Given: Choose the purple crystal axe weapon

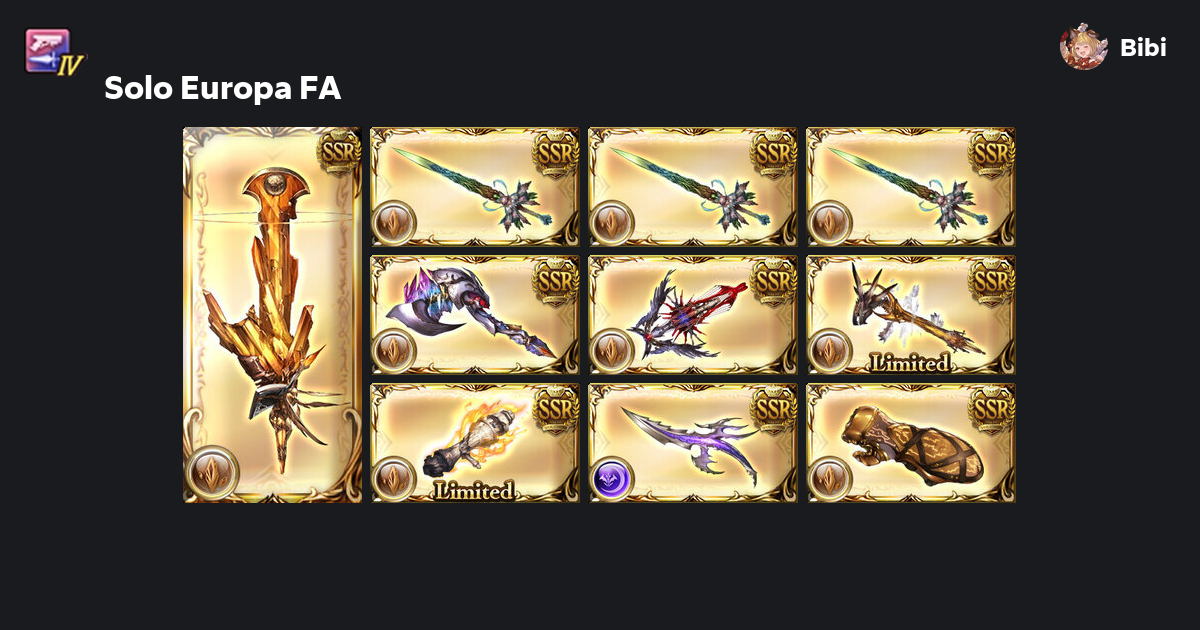Looking at the screenshot, I should click(x=475, y=315).
